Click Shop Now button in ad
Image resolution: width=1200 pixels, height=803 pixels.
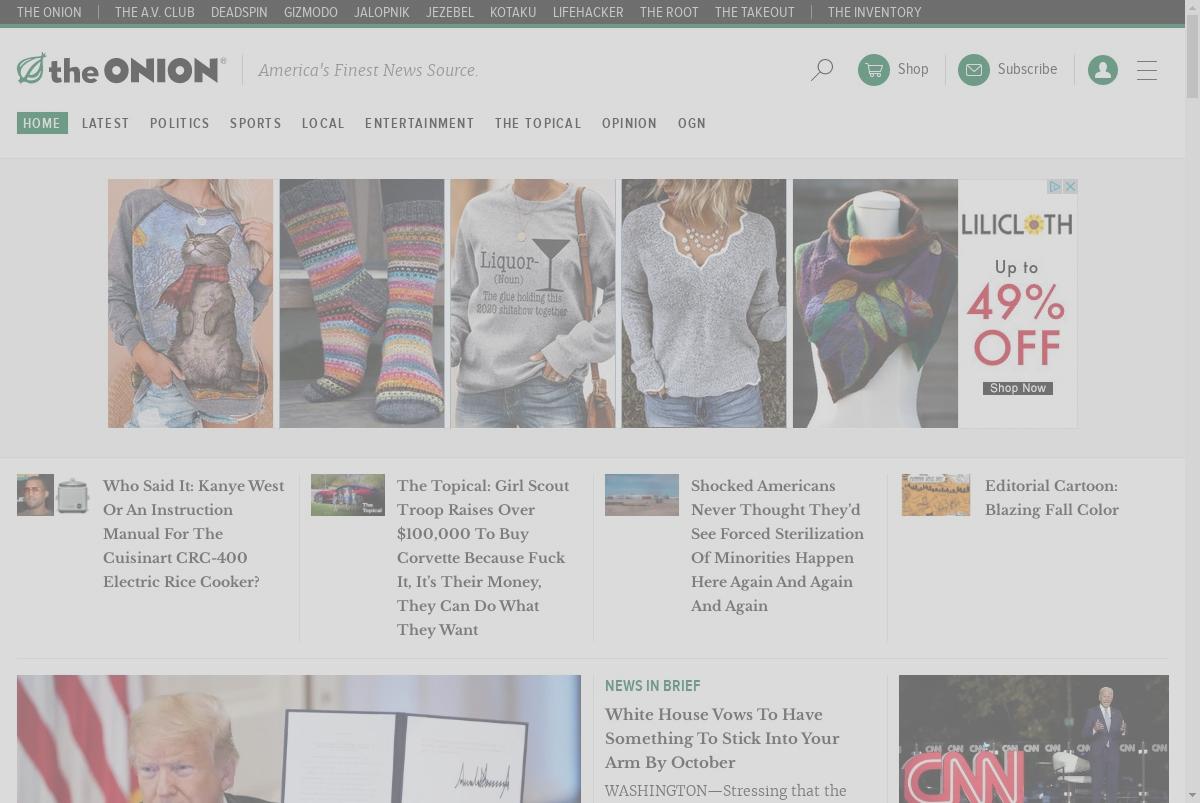1018,388
